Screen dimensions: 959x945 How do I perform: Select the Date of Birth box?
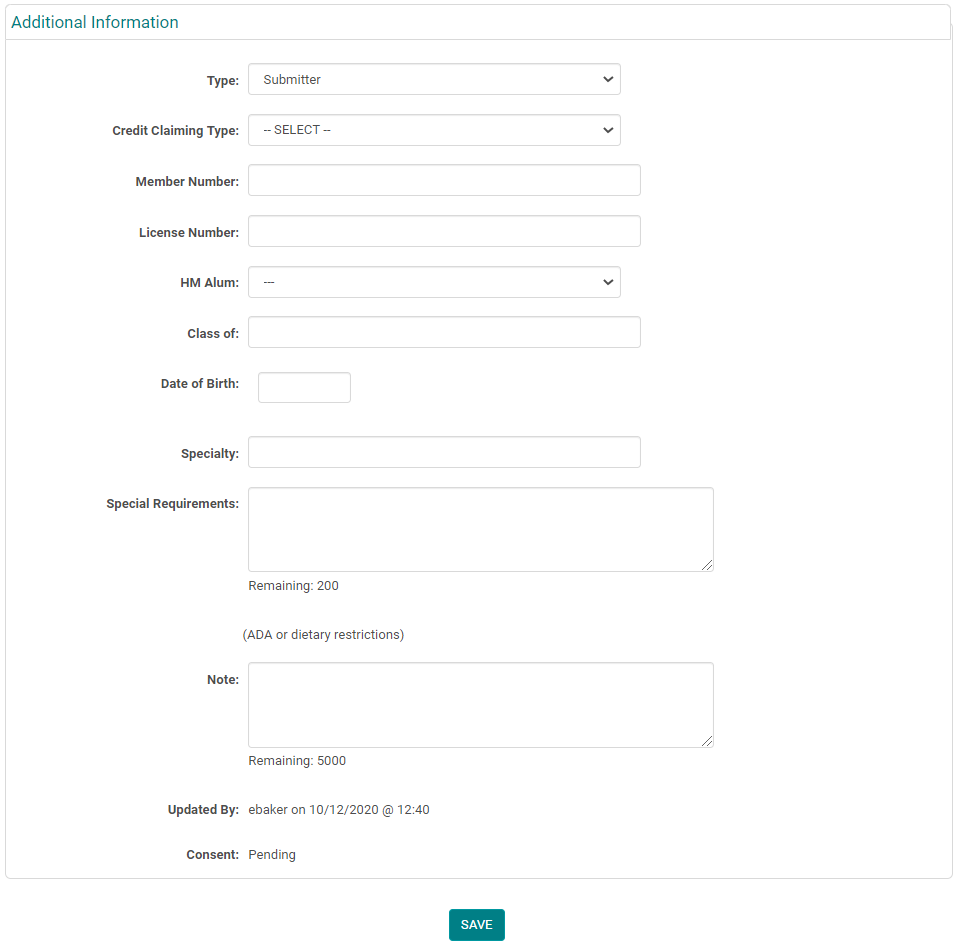point(304,388)
